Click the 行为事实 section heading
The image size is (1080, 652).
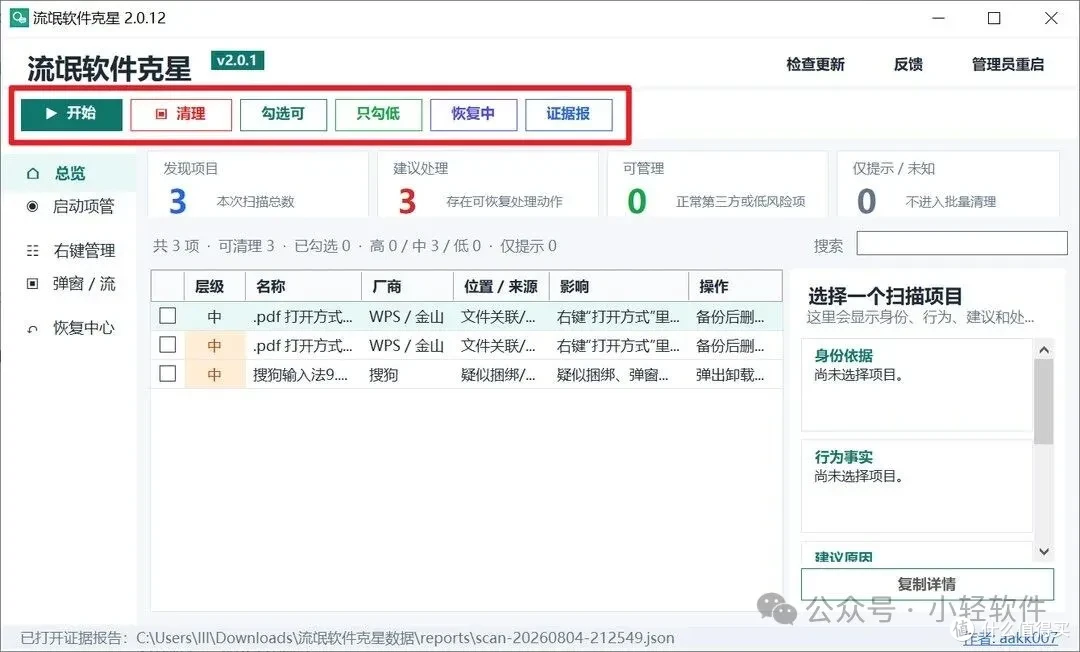point(844,457)
